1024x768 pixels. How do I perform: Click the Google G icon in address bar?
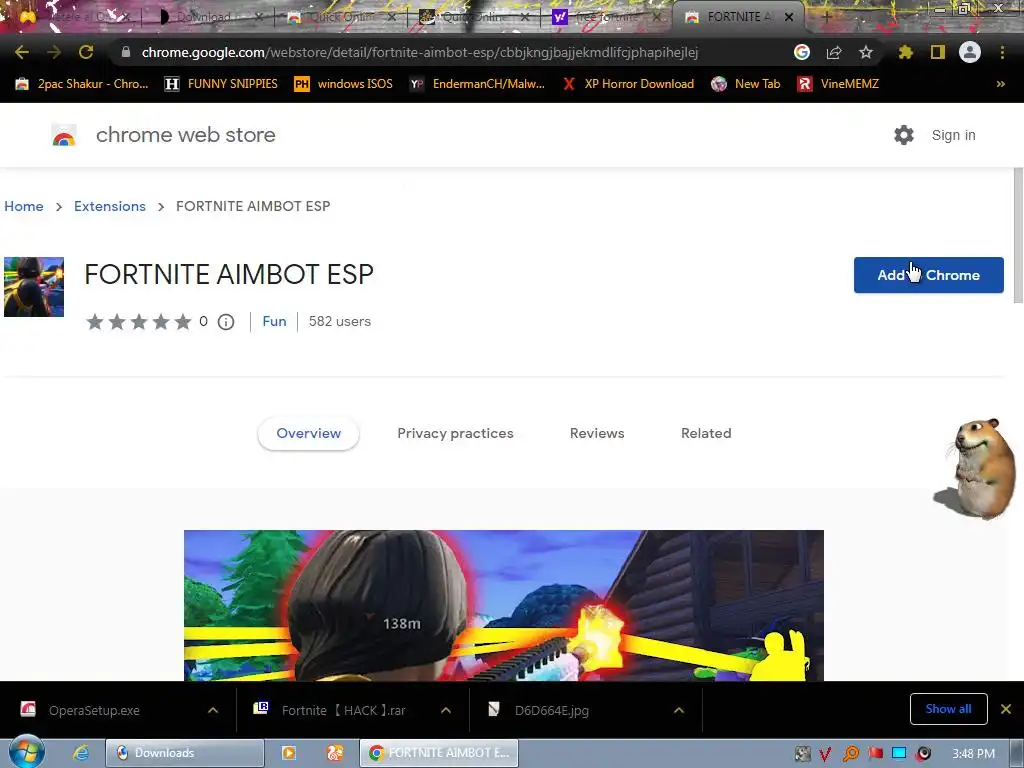tap(802, 52)
